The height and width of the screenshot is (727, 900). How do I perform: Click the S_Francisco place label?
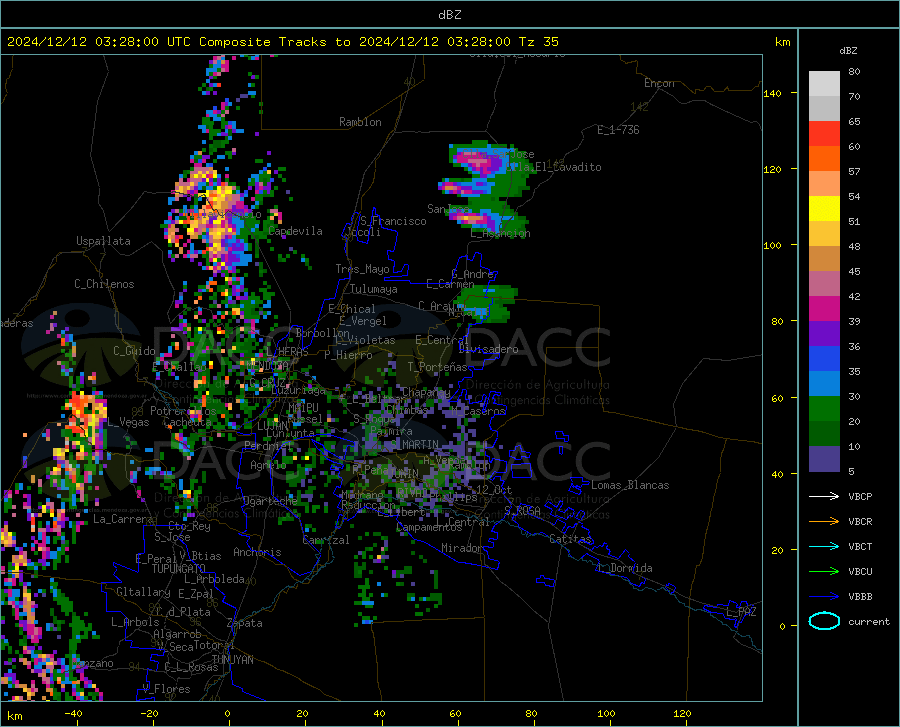point(393,221)
